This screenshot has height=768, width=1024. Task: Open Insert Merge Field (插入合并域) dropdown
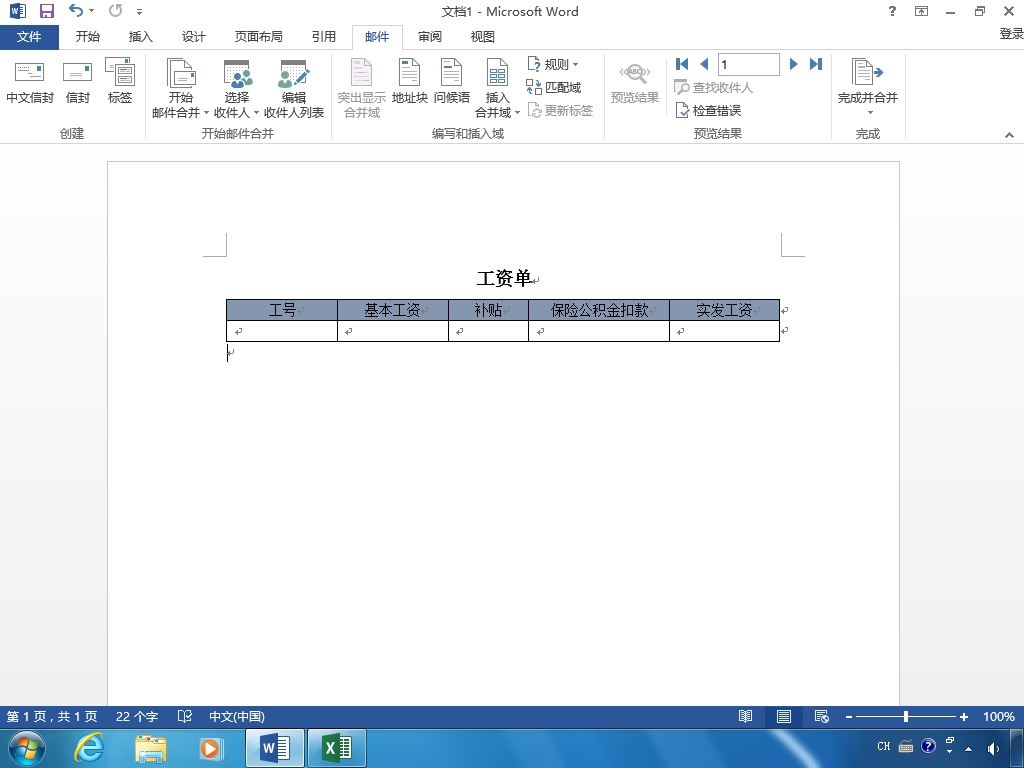[x=497, y=88]
